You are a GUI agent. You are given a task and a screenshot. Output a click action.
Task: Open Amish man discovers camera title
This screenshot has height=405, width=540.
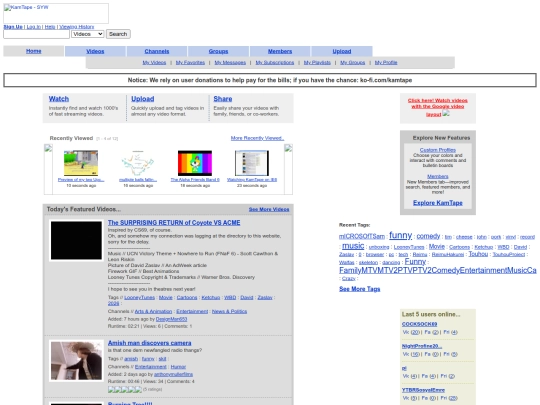coord(149,343)
